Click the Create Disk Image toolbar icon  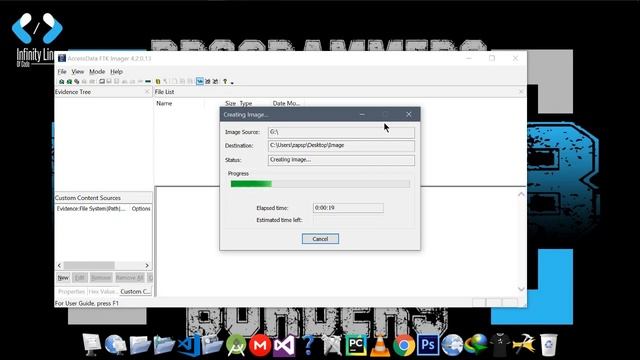click(x=102, y=82)
